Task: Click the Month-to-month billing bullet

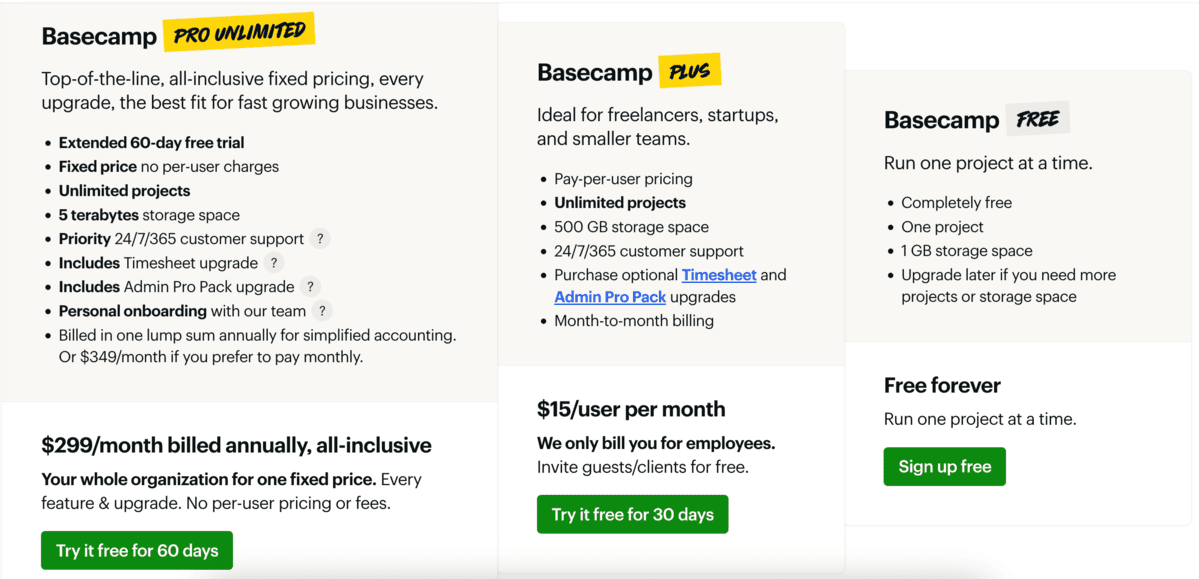Action: (633, 322)
